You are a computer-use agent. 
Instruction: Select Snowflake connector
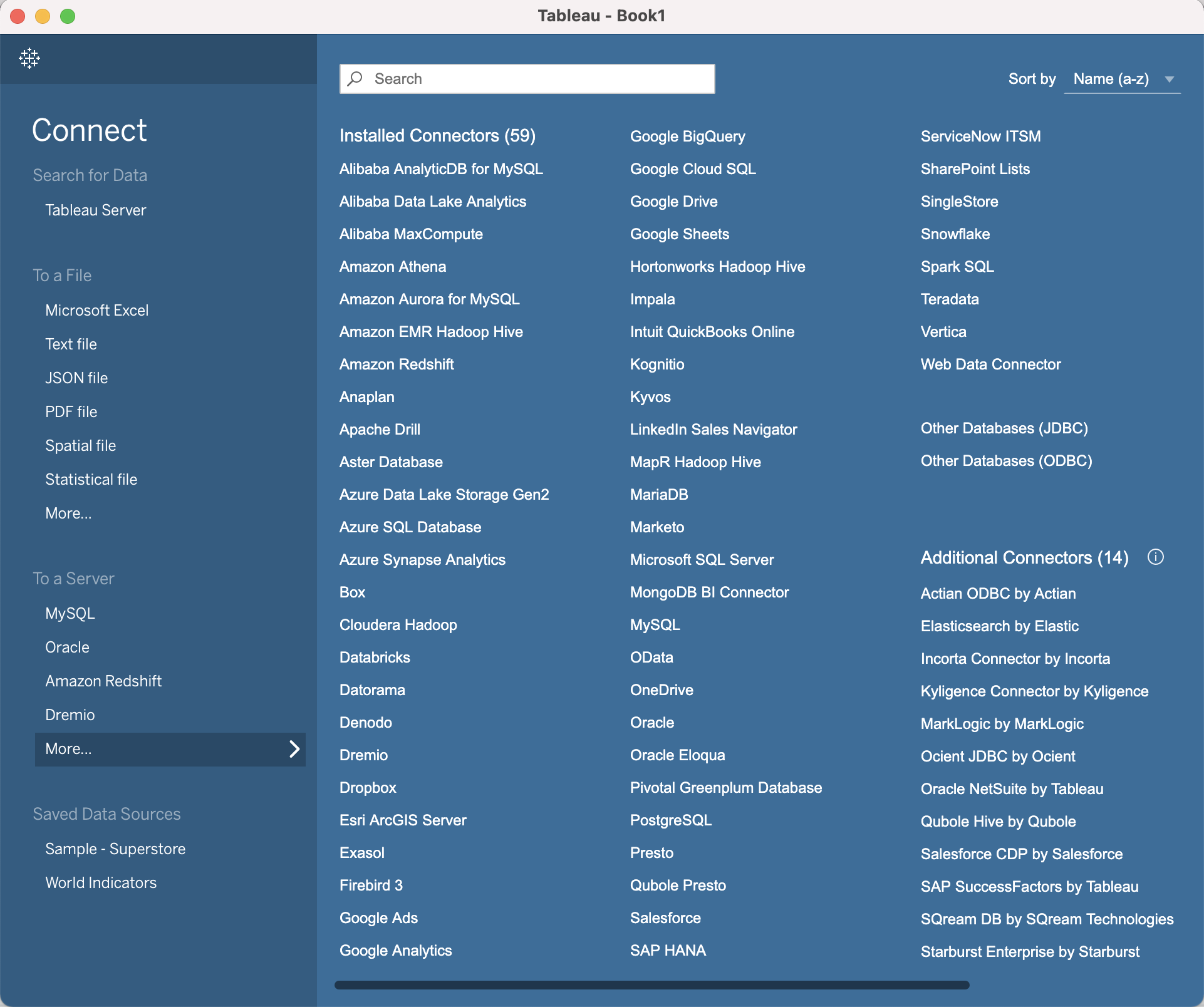[955, 234]
